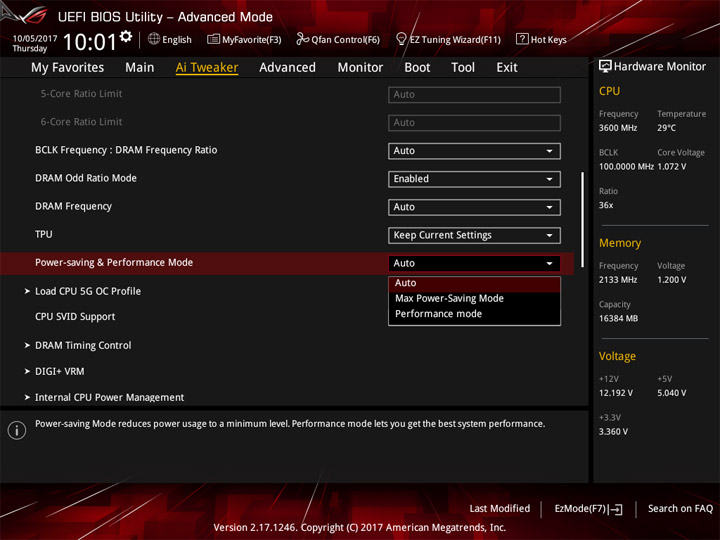Click the Core Voltage 1.072 V value
Image resolution: width=720 pixels, height=540 pixels.
(672, 167)
